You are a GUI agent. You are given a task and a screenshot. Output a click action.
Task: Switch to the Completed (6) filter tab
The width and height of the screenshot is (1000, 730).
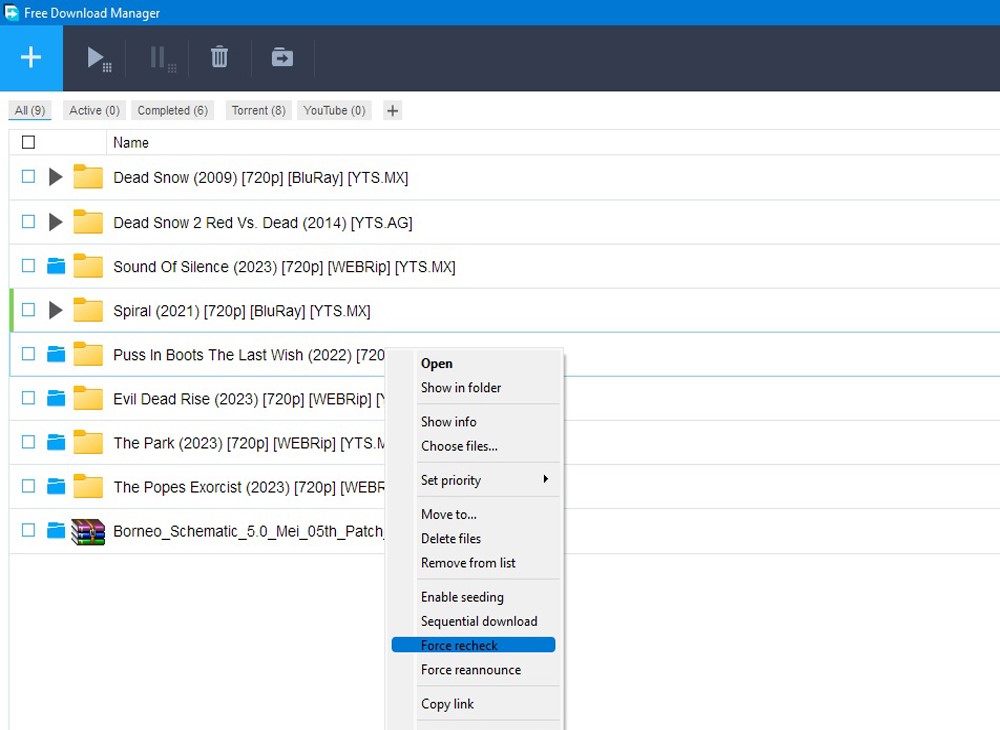click(x=173, y=110)
